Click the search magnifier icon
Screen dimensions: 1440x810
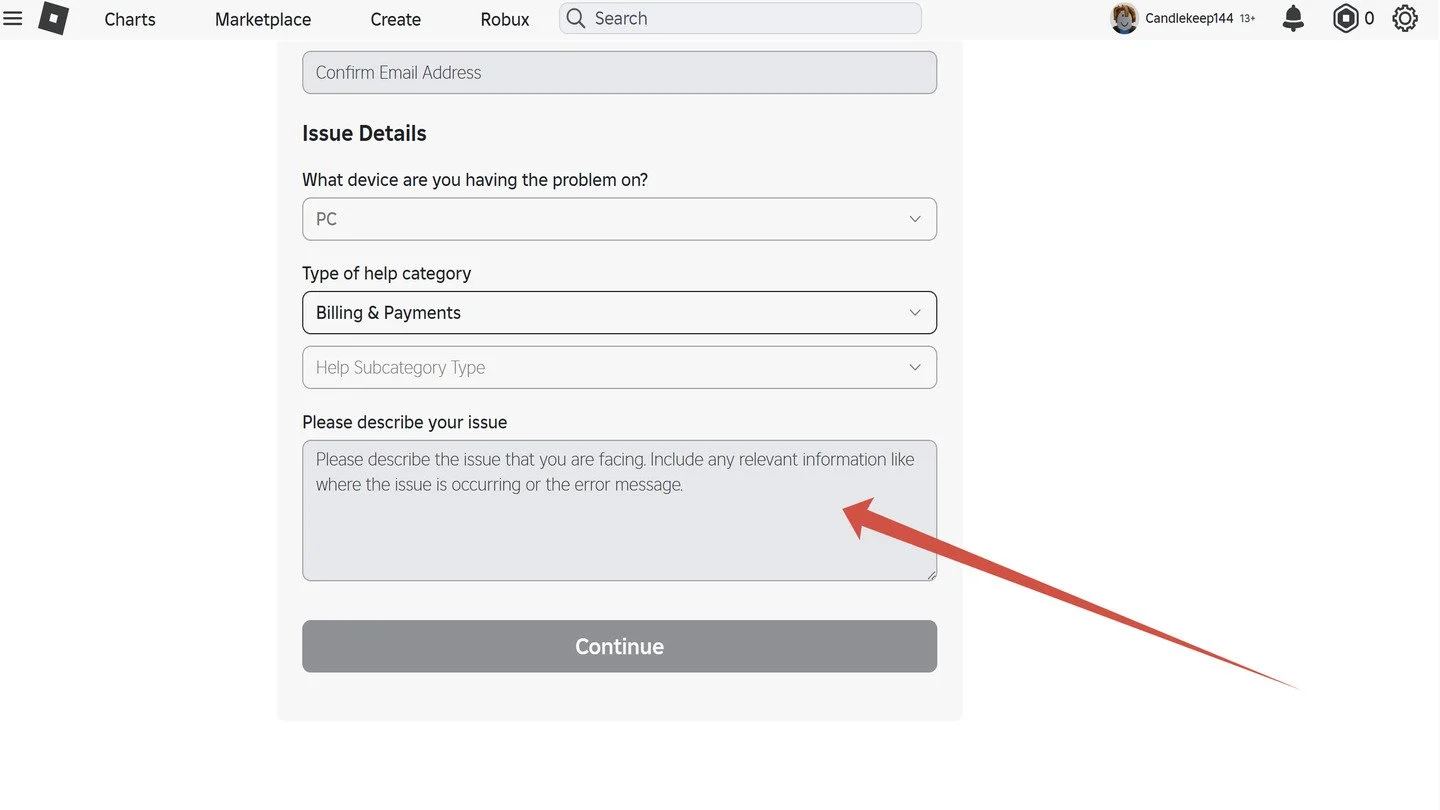tap(576, 18)
